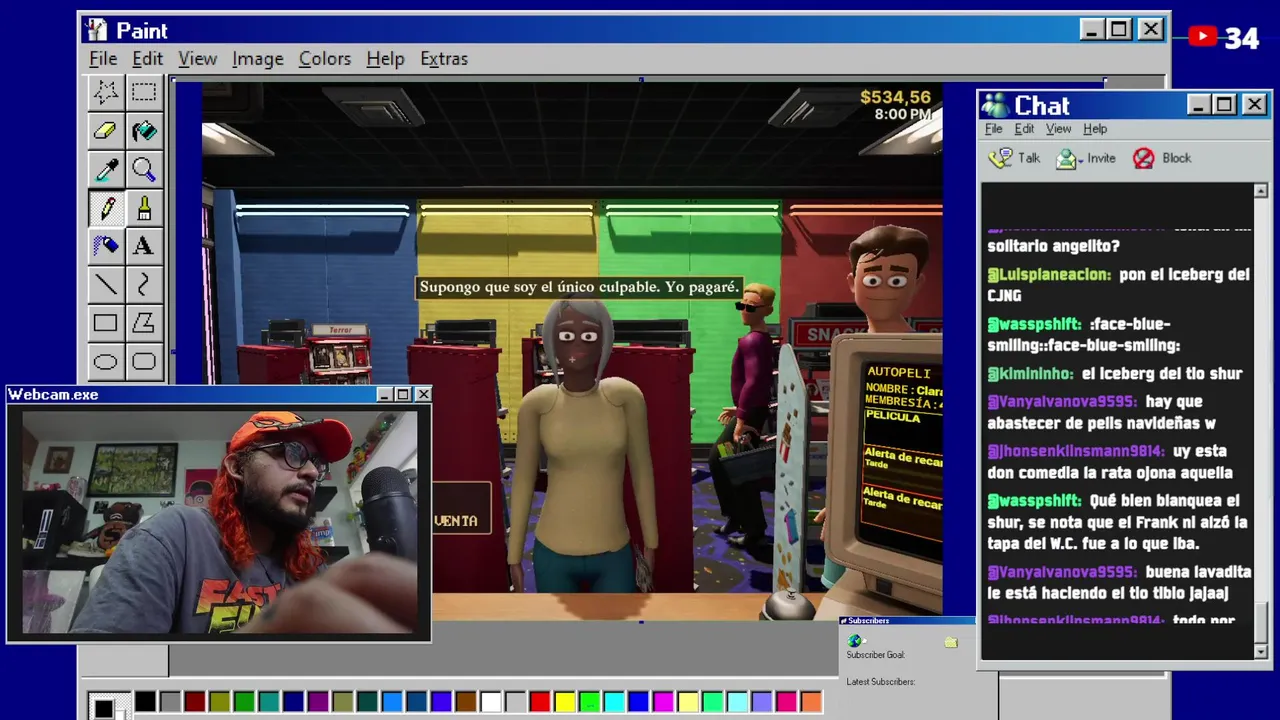
Task: Open the File menu in Chat window
Action: [994, 129]
